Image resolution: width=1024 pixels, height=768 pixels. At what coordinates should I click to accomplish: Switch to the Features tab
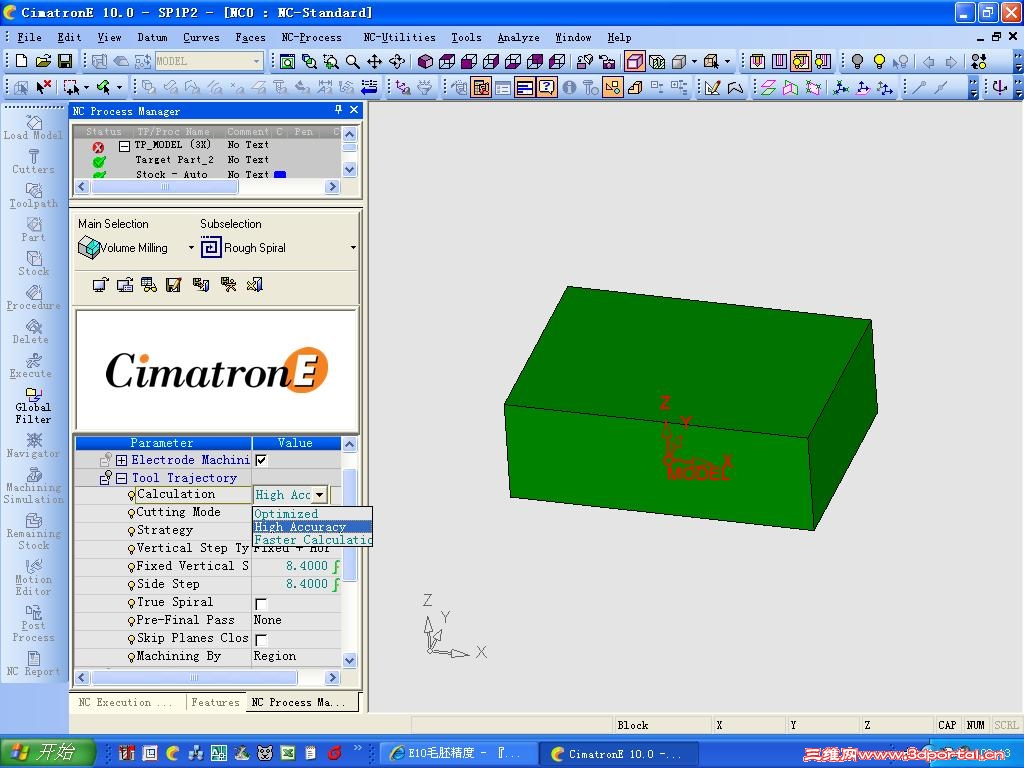click(215, 702)
